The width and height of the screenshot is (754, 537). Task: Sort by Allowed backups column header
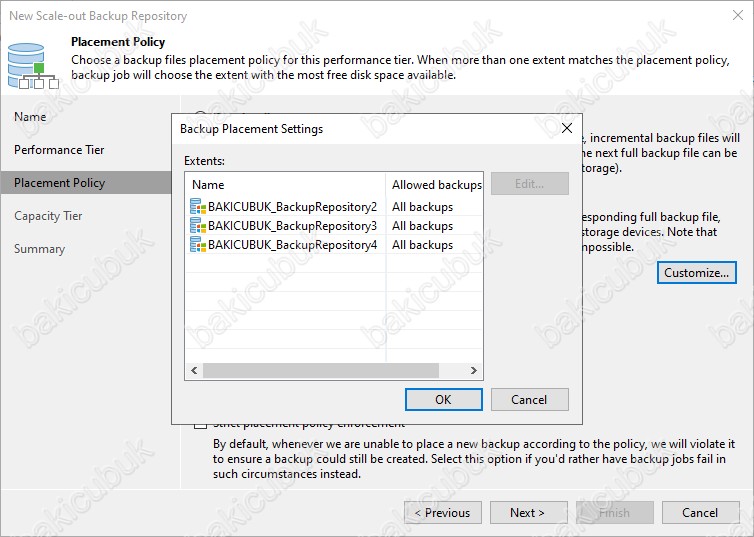[x=434, y=185]
